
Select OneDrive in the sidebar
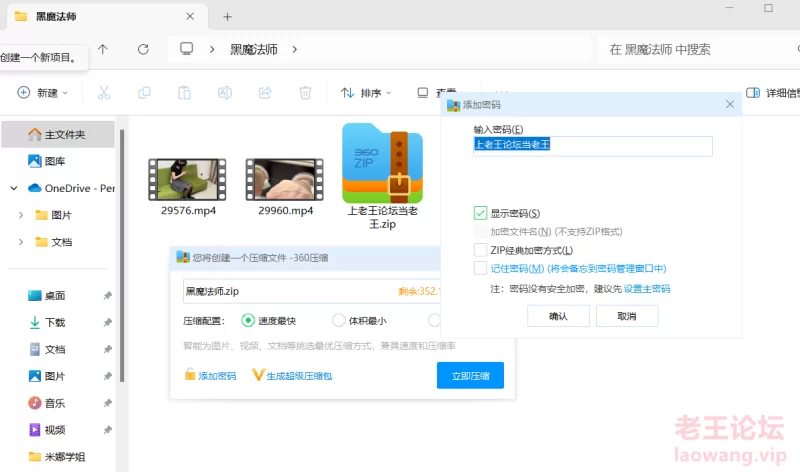tap(71, 188)
